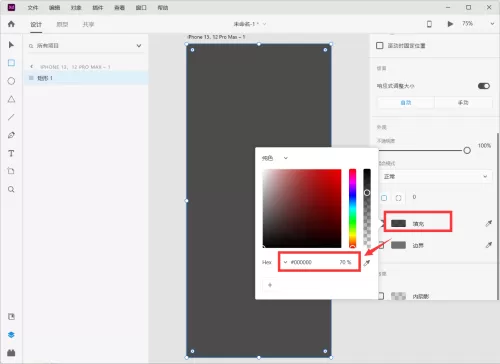Open the 对象 menu
This screenshot has height=364, width=500.
[x=76, y=7]
